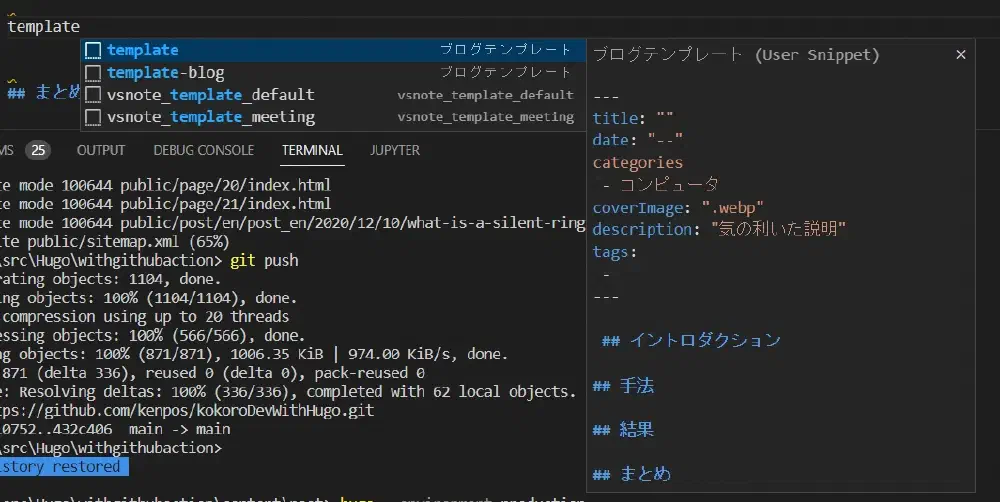Click 'coverImage: ".webp"' in preview
Image resolution: width=1000 pixels, height=502 pixels.
pos(677,208)
